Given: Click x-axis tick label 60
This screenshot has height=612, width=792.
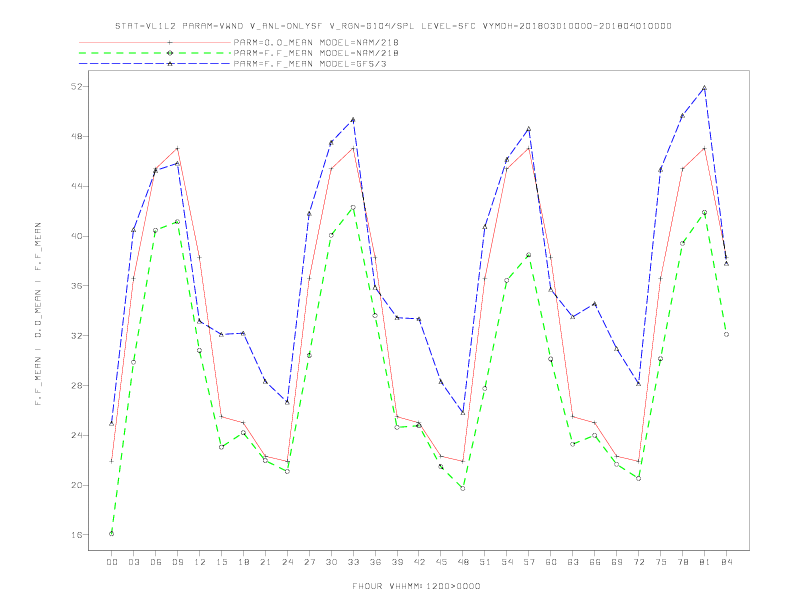Looking at the screenshot, I should point(551,562).
